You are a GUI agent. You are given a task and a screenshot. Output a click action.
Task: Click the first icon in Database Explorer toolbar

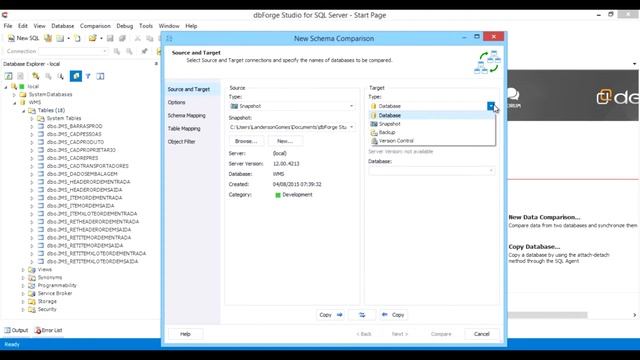coord(9,76)
